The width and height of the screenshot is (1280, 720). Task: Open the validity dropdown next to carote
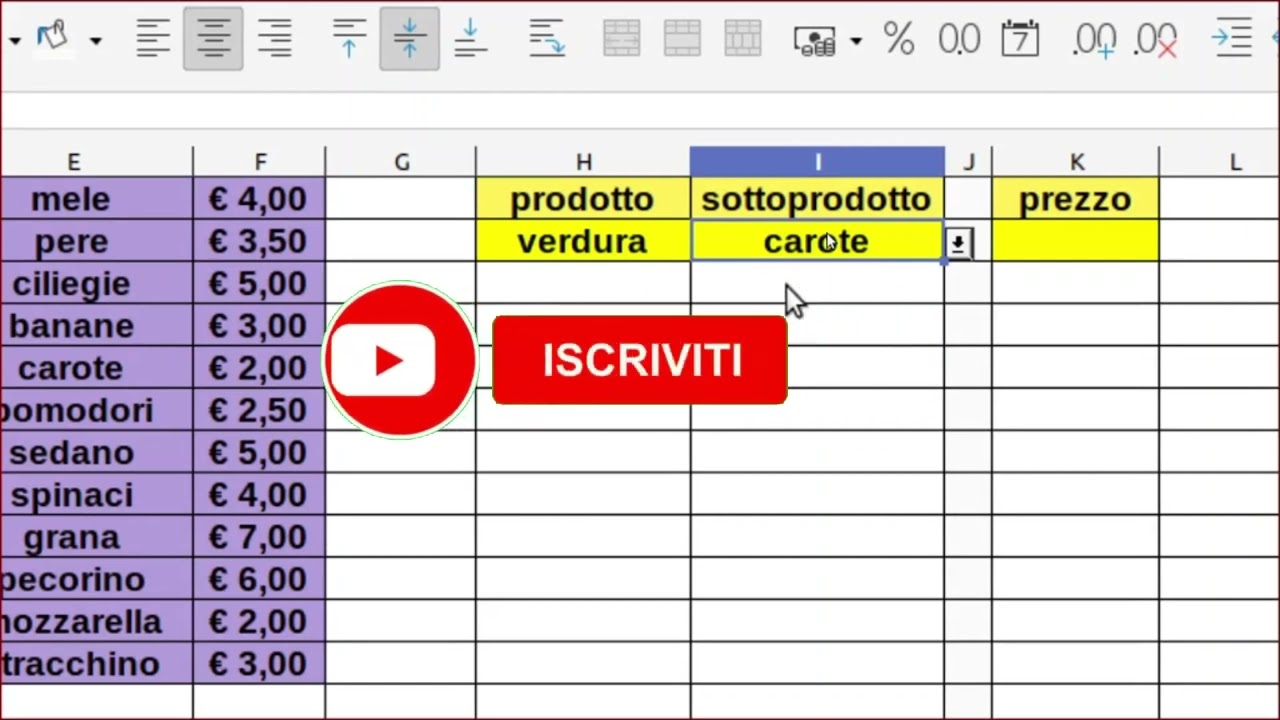pyautogui.click(x=958, y=243)
